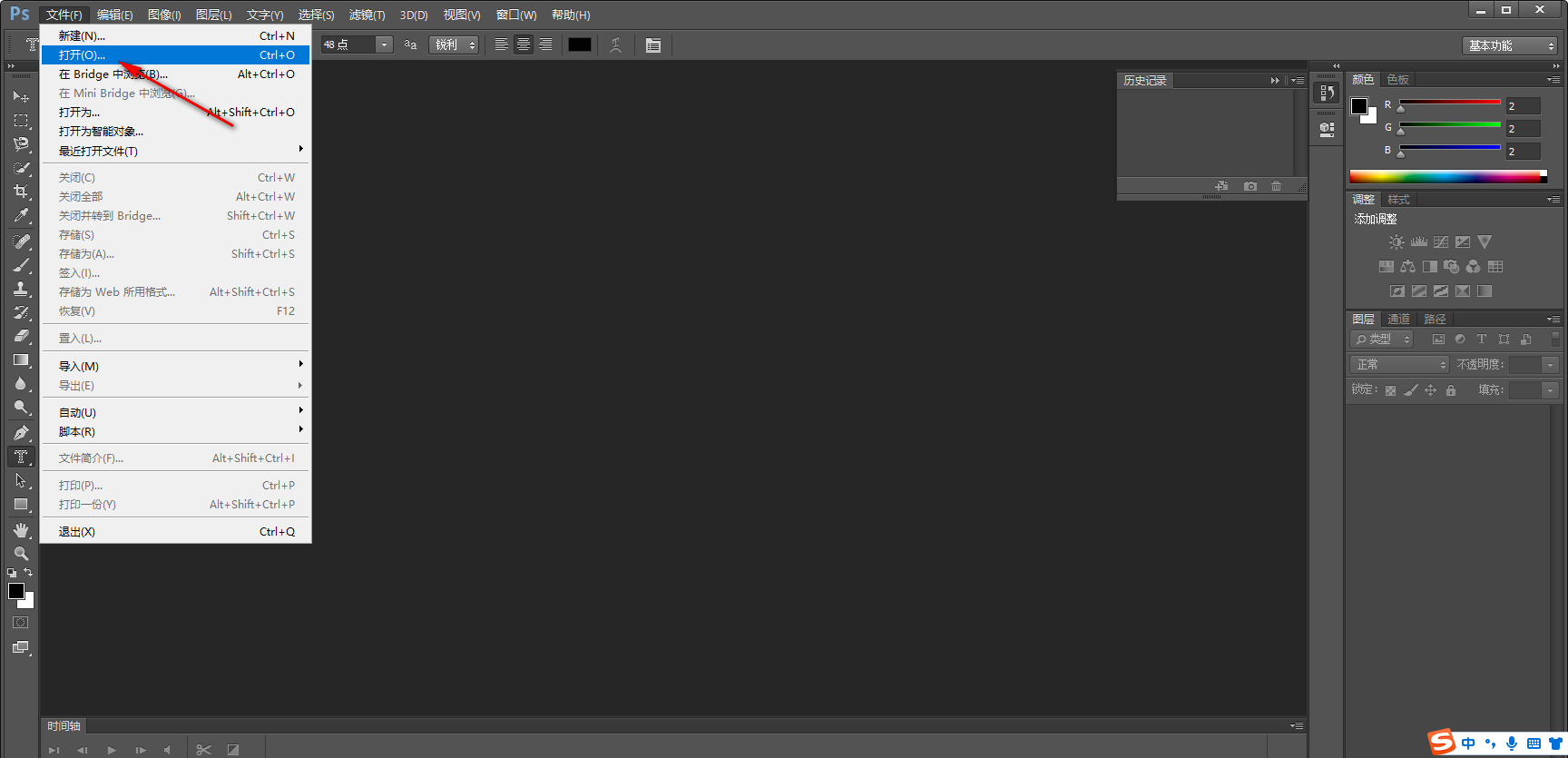Click the timeline play button

112,750
